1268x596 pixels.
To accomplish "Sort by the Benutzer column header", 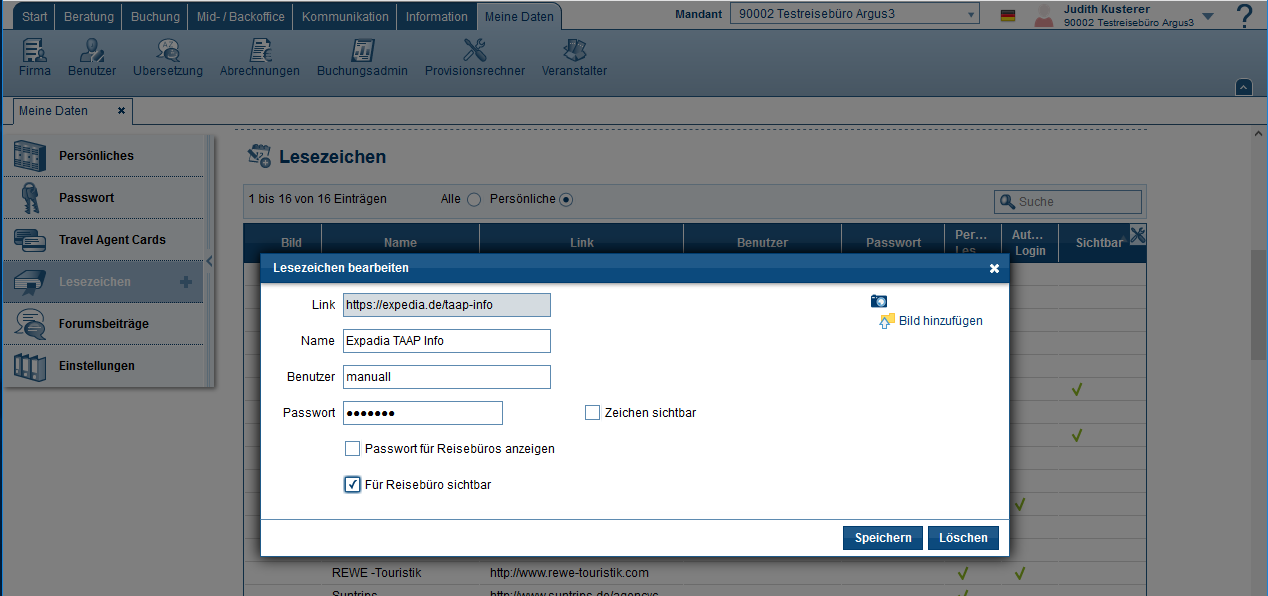I will click(x=762, y=243).
